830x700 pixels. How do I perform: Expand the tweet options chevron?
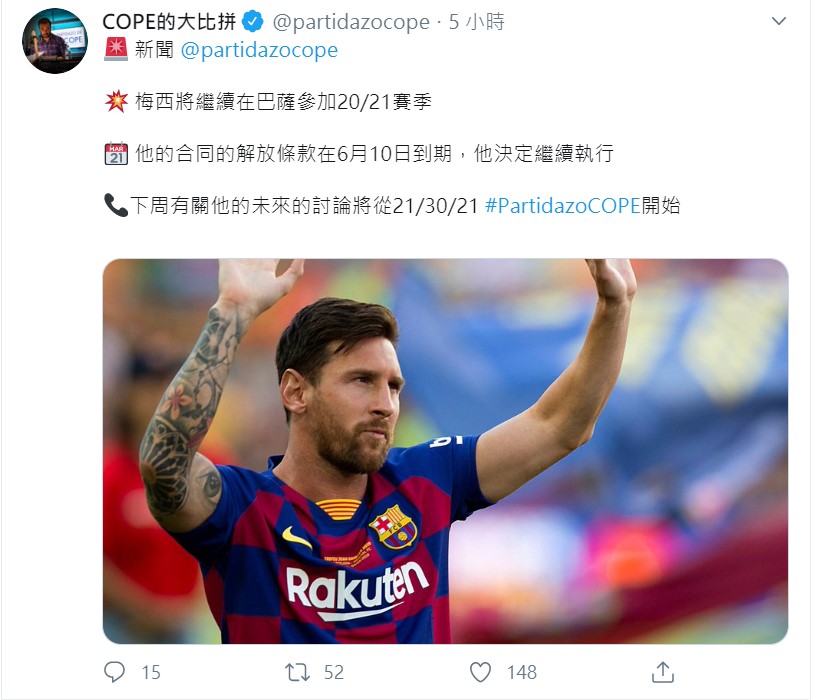click(779, 21)
